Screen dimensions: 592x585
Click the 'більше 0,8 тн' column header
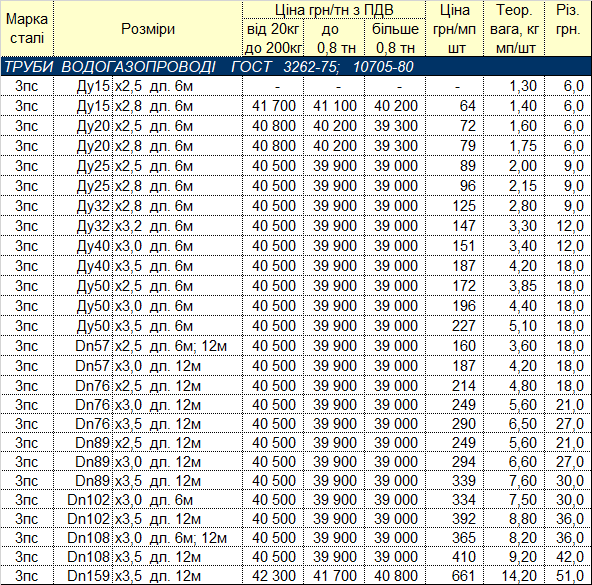pyautogui.click(x=395, y=38)
